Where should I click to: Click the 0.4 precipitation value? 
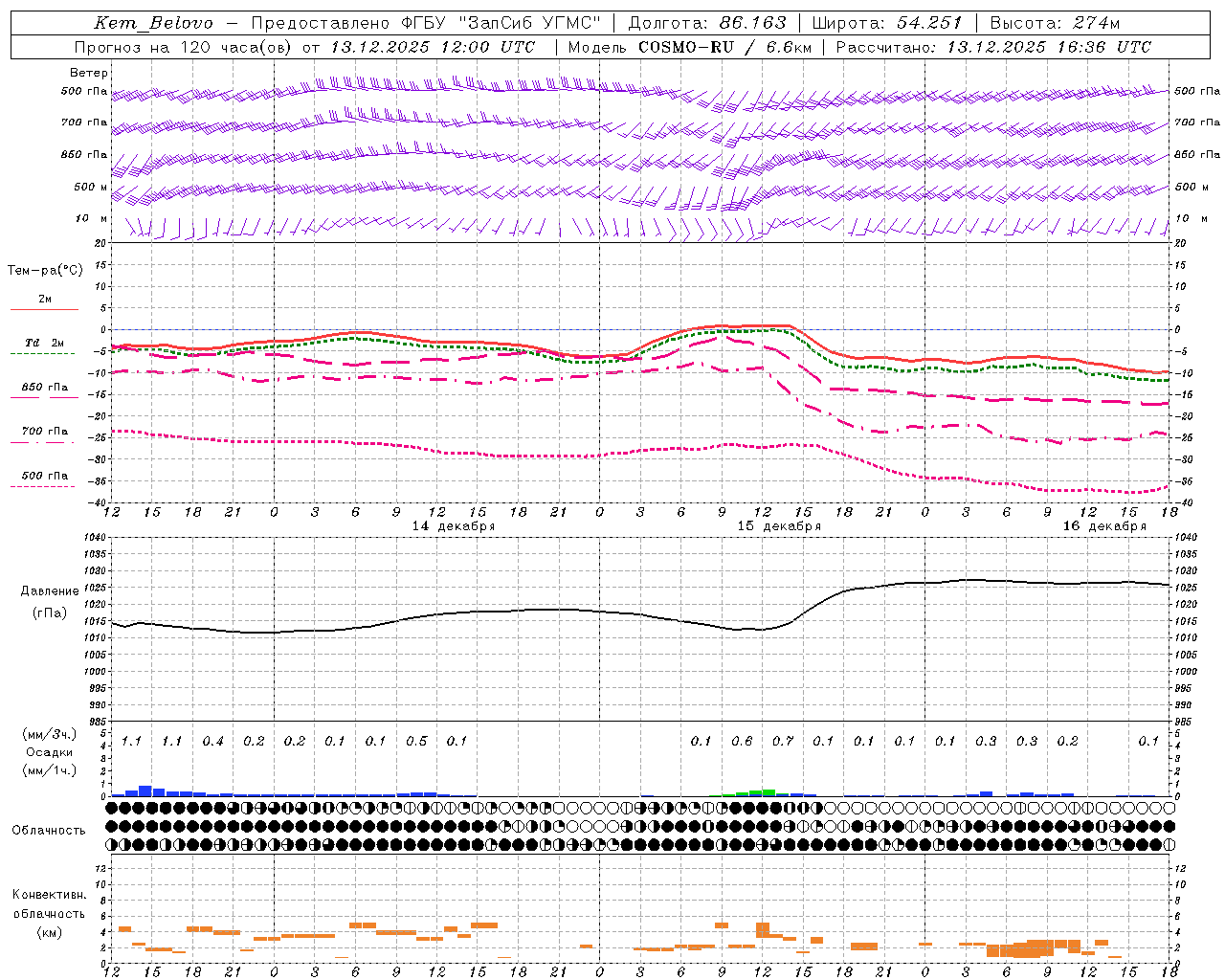pos(212,742)
